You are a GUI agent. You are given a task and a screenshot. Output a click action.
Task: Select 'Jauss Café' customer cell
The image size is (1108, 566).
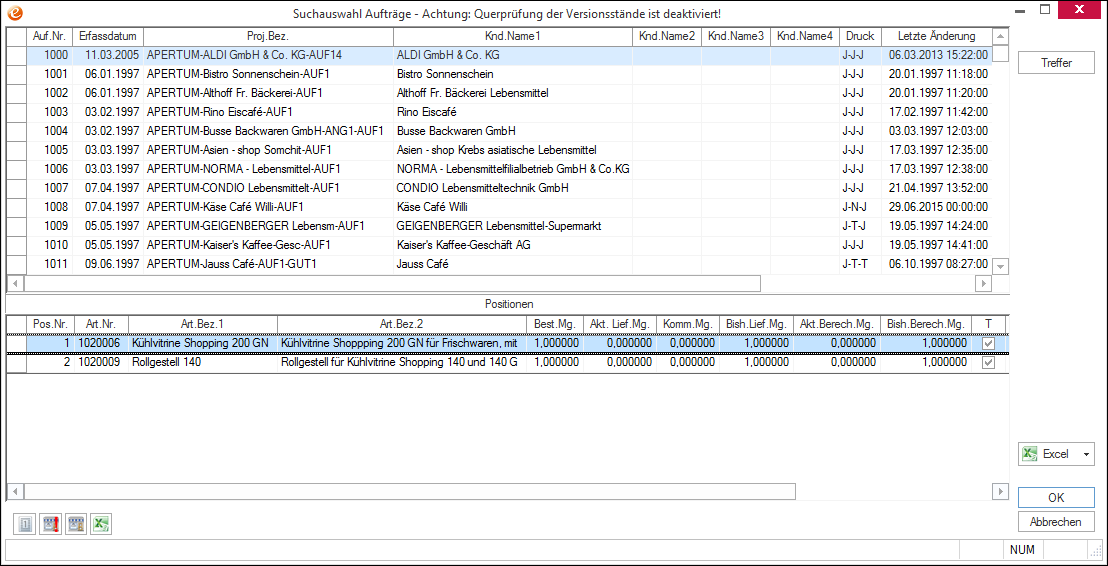tap(512, 265)
